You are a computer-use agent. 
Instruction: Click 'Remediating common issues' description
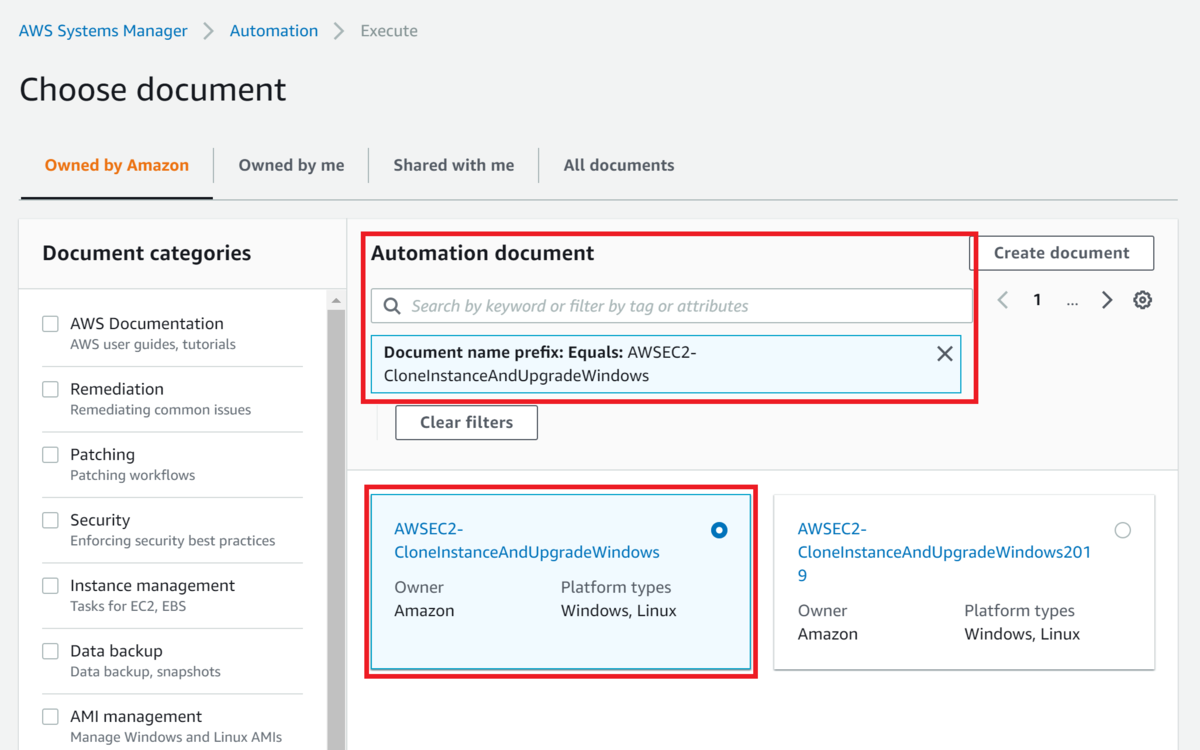pyautogui.click(x=160, y=410)
